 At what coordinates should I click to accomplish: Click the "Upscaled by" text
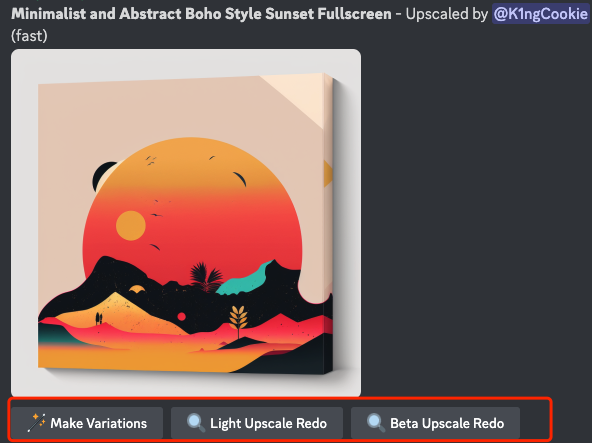coord(447,14)
